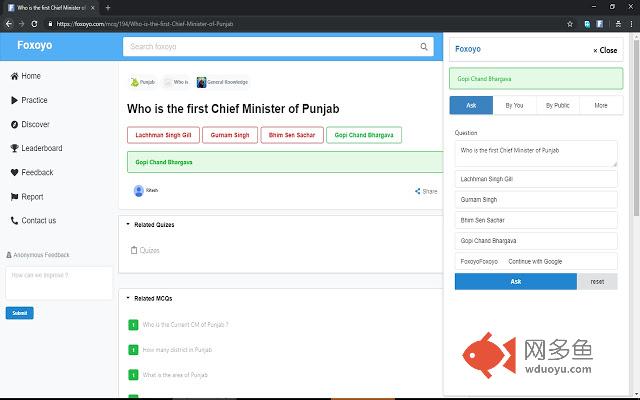640x400 pixels.
Task: Click the Home sidebar icon
Action: click(14, 76)
